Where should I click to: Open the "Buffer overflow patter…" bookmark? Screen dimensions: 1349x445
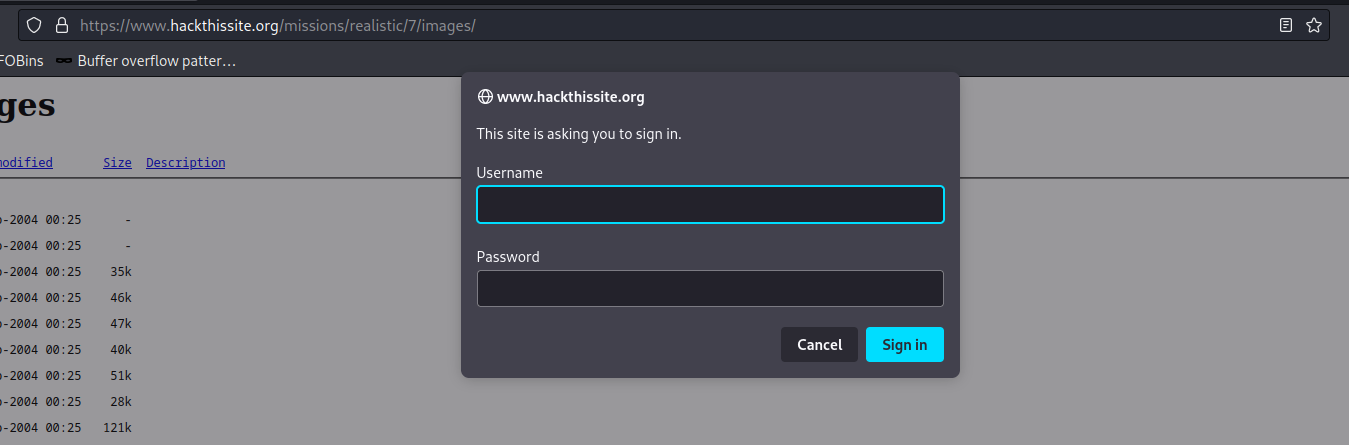pos(156,61)
